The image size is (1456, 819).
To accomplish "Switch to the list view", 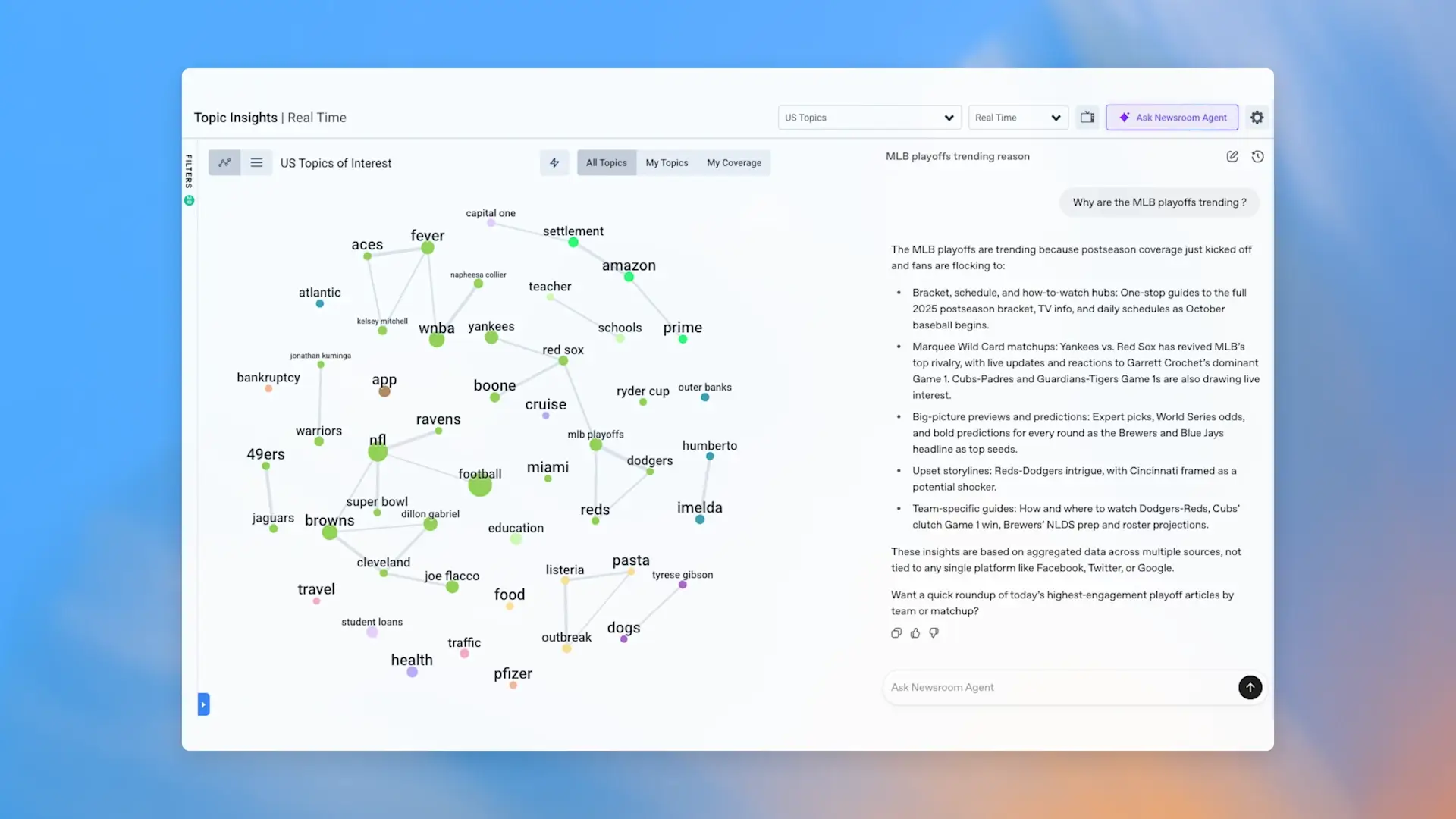I will (256, 162).
